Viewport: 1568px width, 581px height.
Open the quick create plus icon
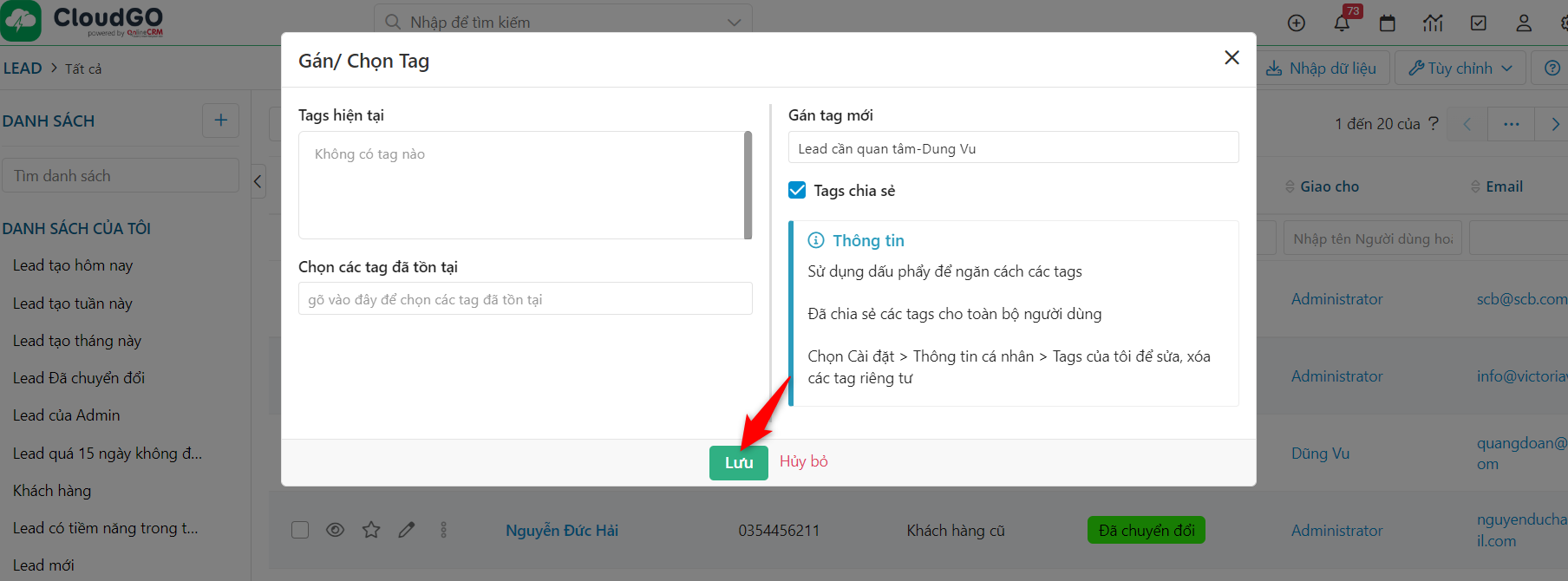click(x=1297, y=23)
